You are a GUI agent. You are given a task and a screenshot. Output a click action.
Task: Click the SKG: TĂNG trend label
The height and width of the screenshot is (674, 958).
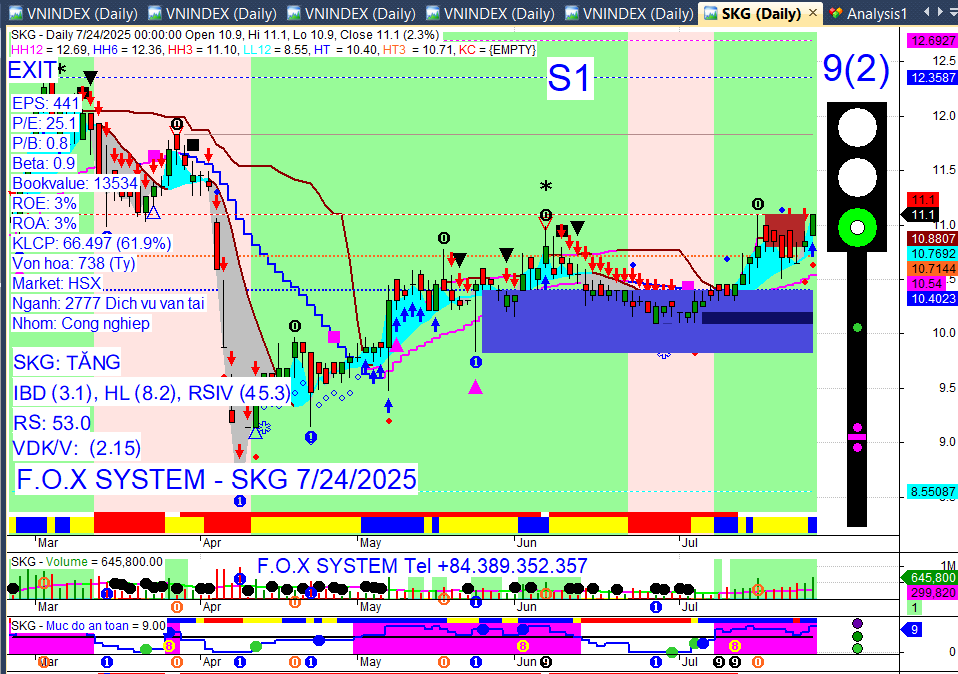67,362
